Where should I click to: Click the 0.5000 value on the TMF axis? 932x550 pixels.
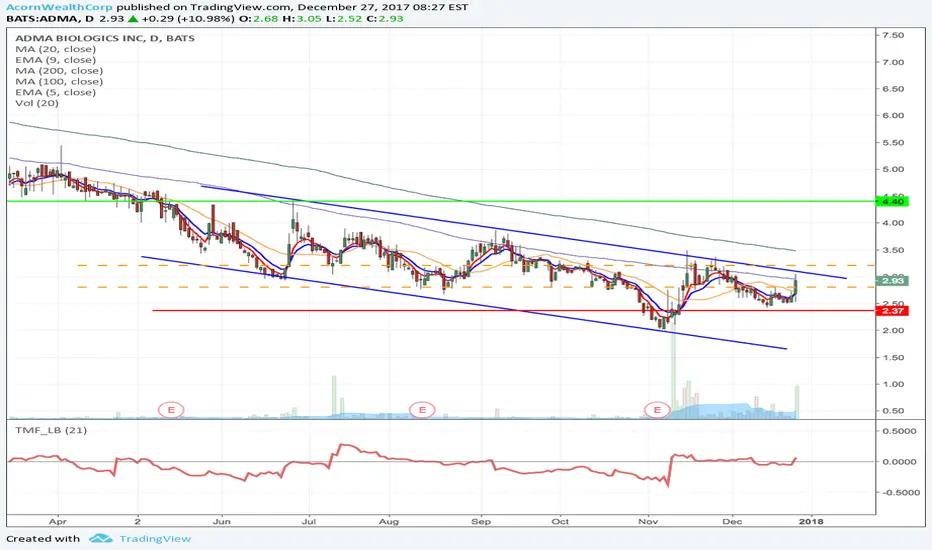pos(898,430)
